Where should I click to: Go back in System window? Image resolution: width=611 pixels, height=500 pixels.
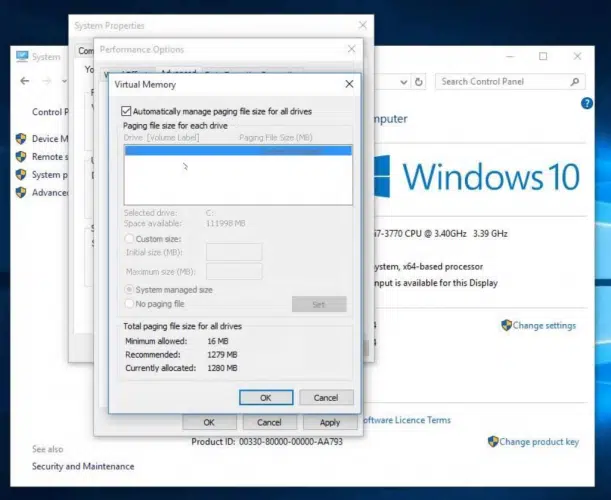tap(25, 81)
